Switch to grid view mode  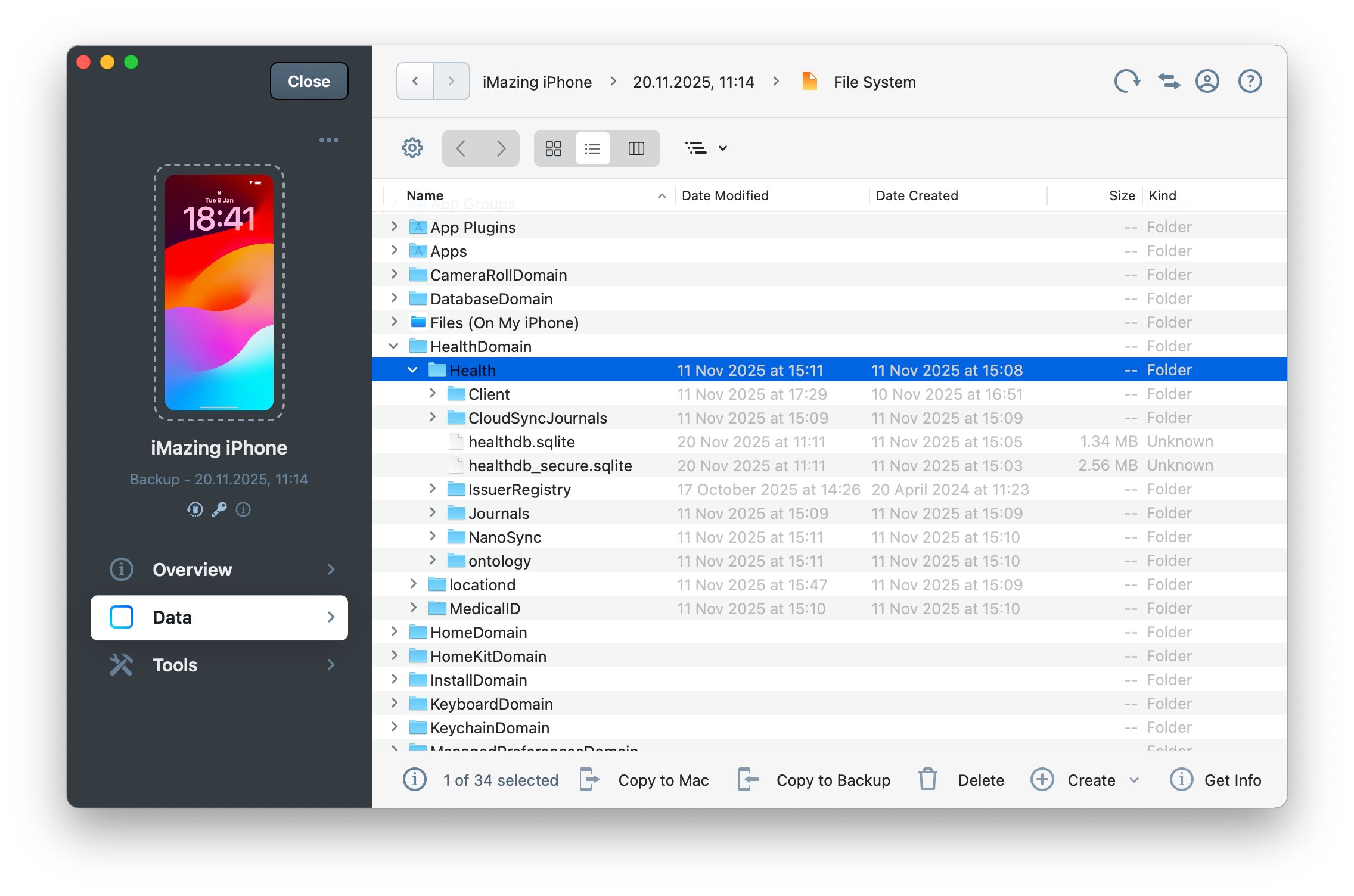(x=553, y=148)
